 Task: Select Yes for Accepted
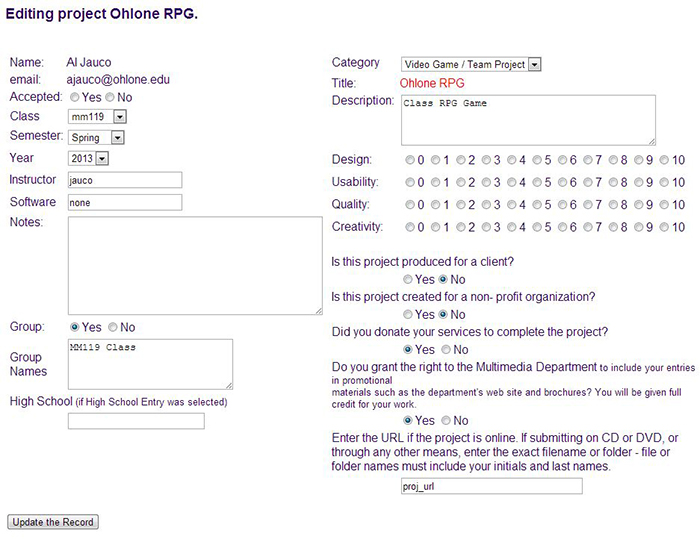pos(75,98)
